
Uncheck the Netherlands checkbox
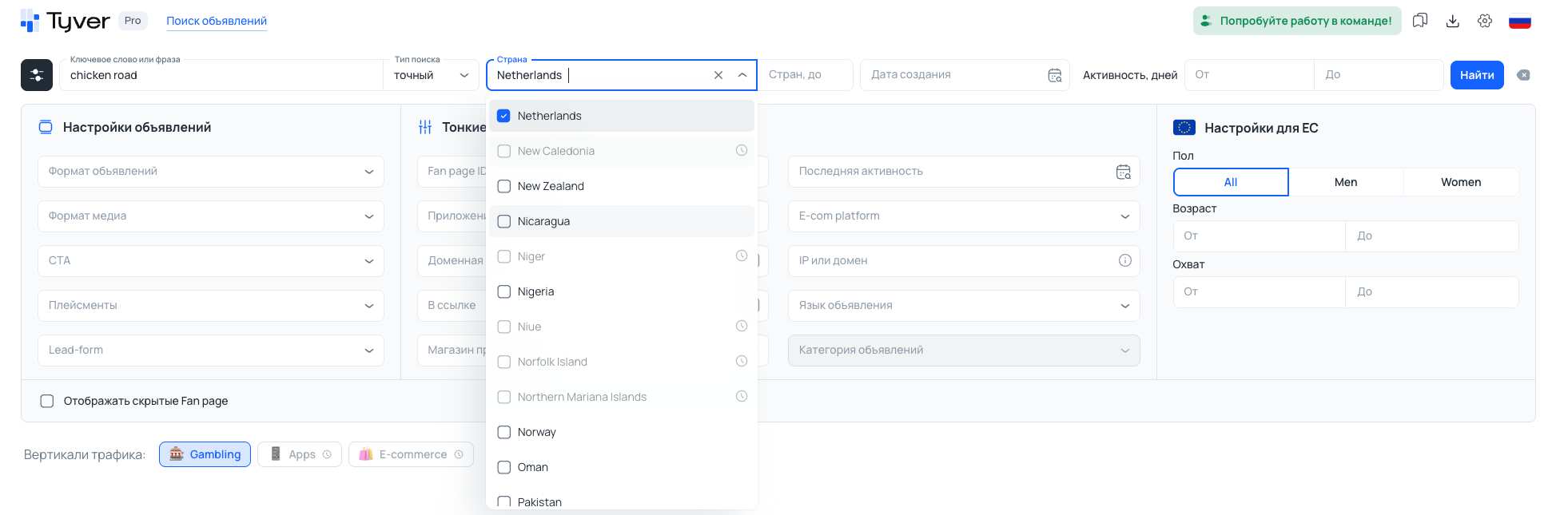coord(504,116)
